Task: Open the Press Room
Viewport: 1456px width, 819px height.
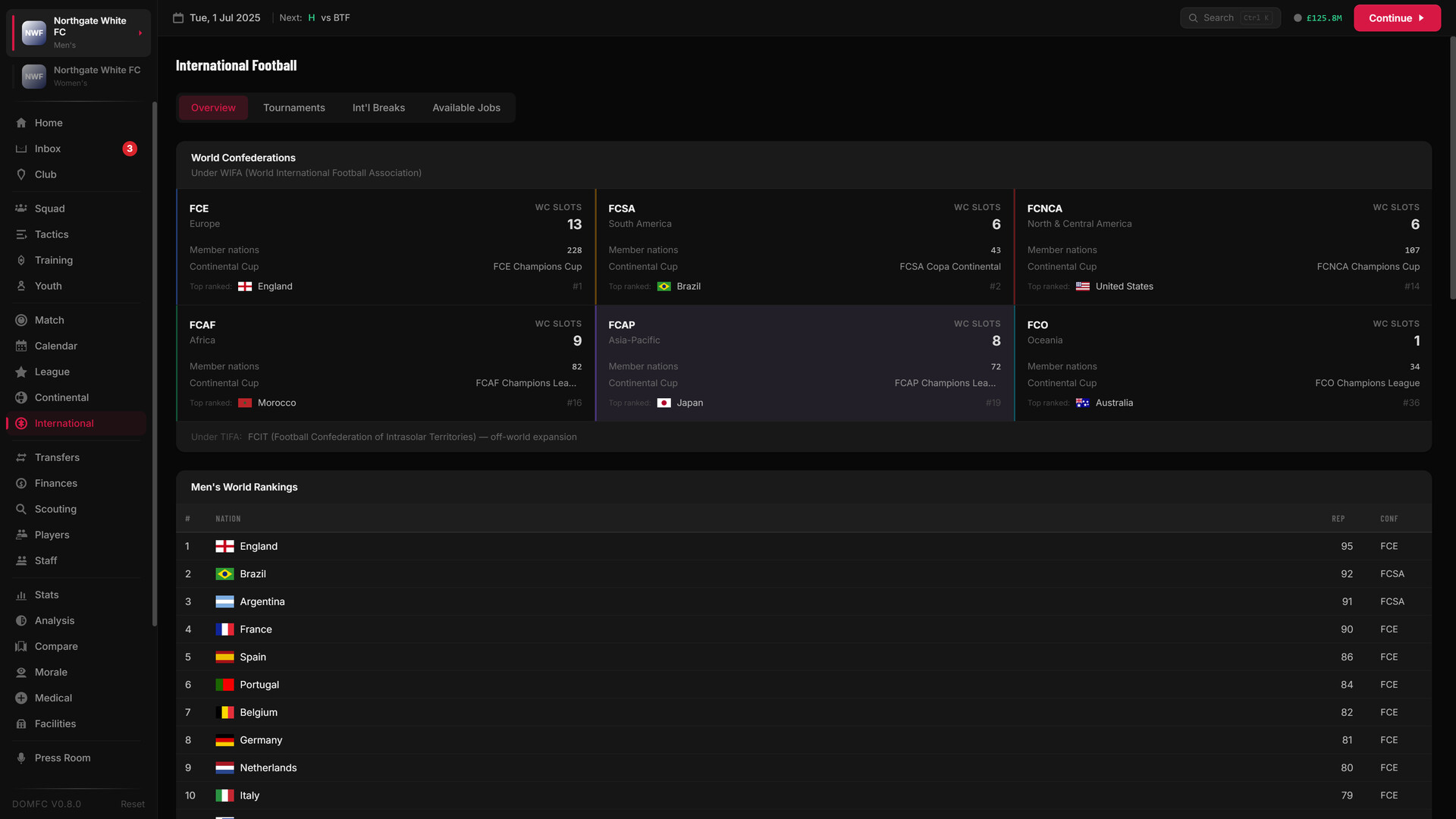Action: coord(61,758)
